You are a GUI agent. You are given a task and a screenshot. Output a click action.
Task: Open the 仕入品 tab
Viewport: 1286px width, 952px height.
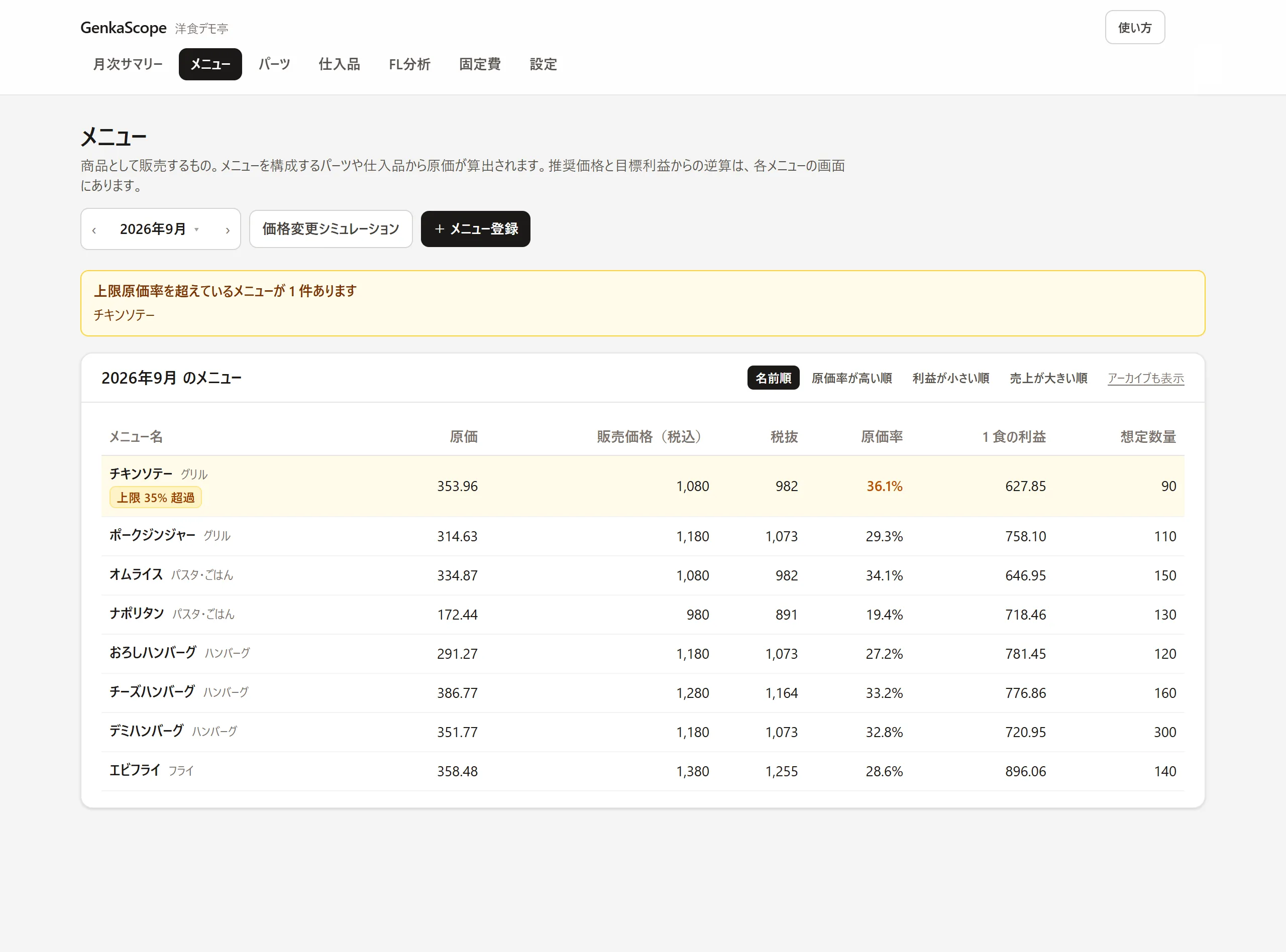point(340,64)
